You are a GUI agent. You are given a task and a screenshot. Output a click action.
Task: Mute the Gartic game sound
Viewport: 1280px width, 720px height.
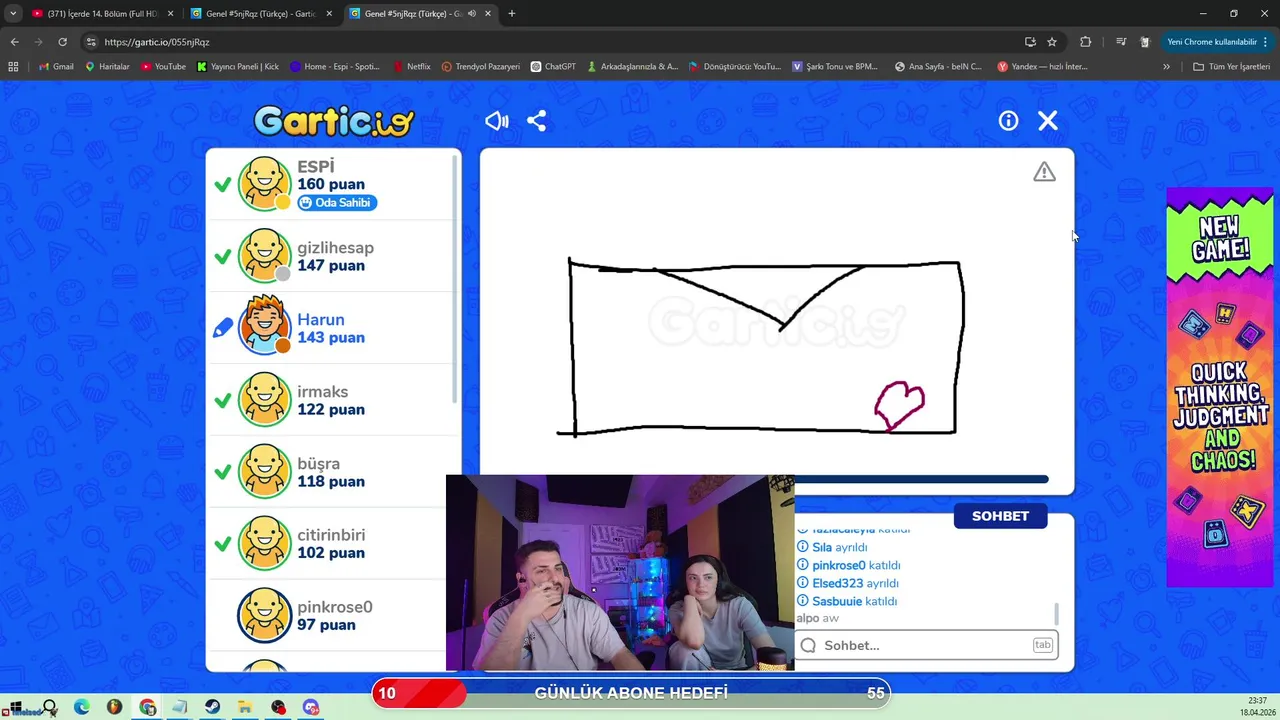point(497,121)
